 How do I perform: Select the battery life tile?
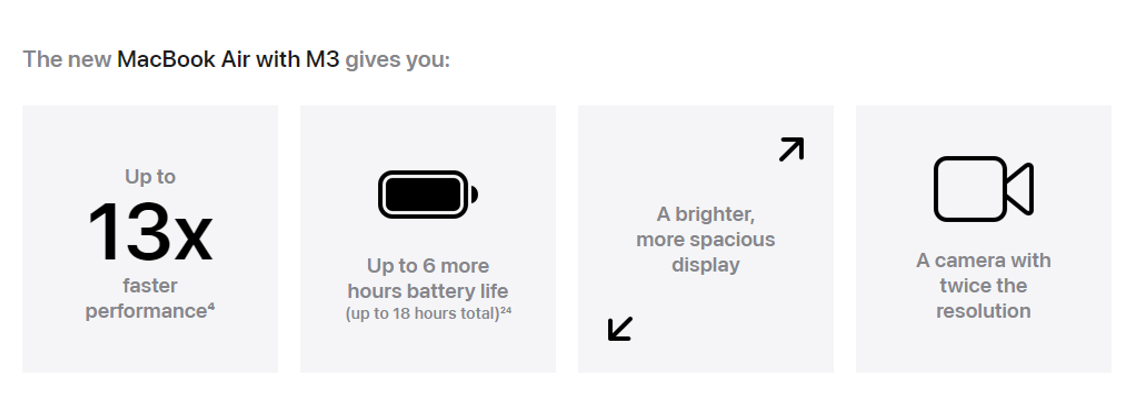click(428, 239)
